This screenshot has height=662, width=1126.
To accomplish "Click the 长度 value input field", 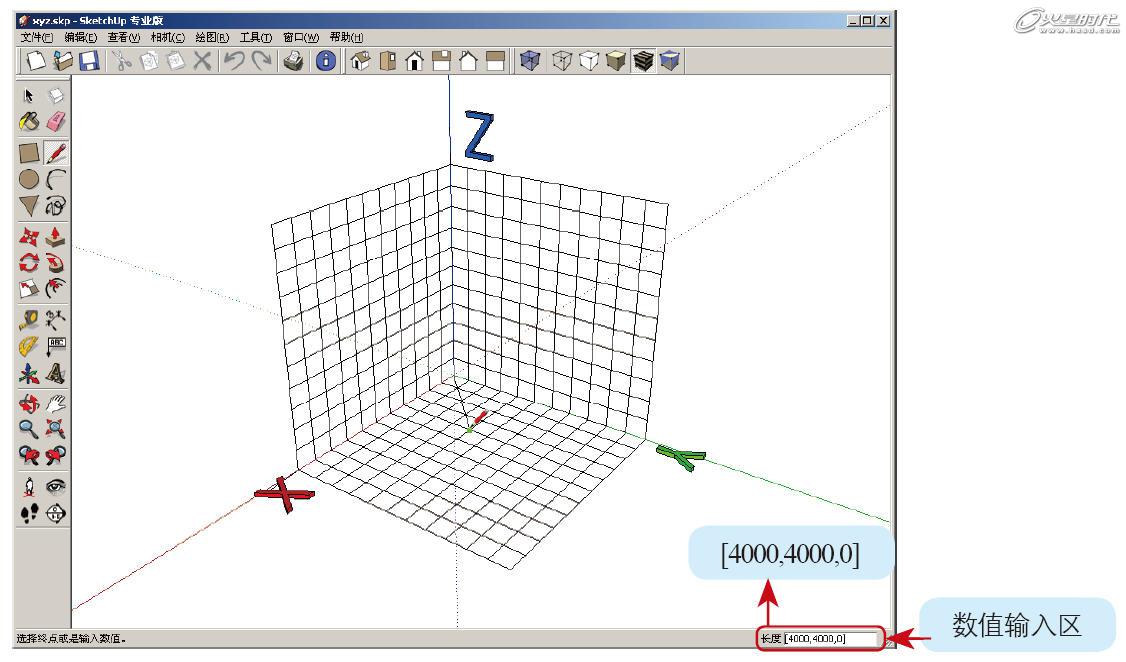I will [x=831, y=638].
